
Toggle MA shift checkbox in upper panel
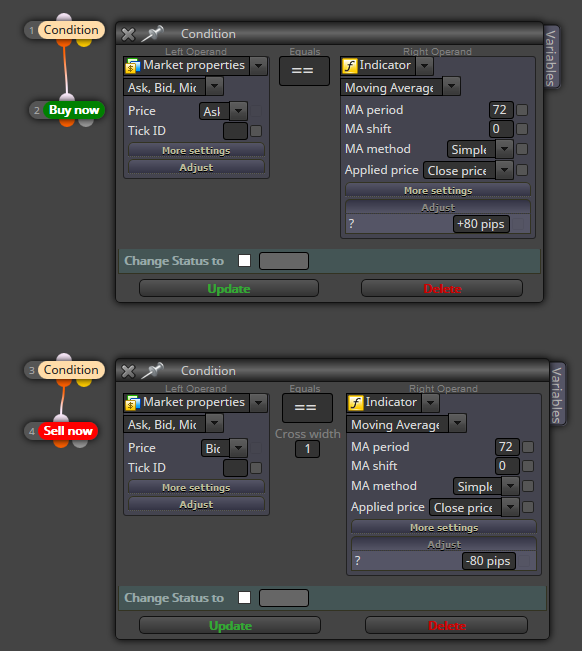pyautogui.click(x=522, y=129)
